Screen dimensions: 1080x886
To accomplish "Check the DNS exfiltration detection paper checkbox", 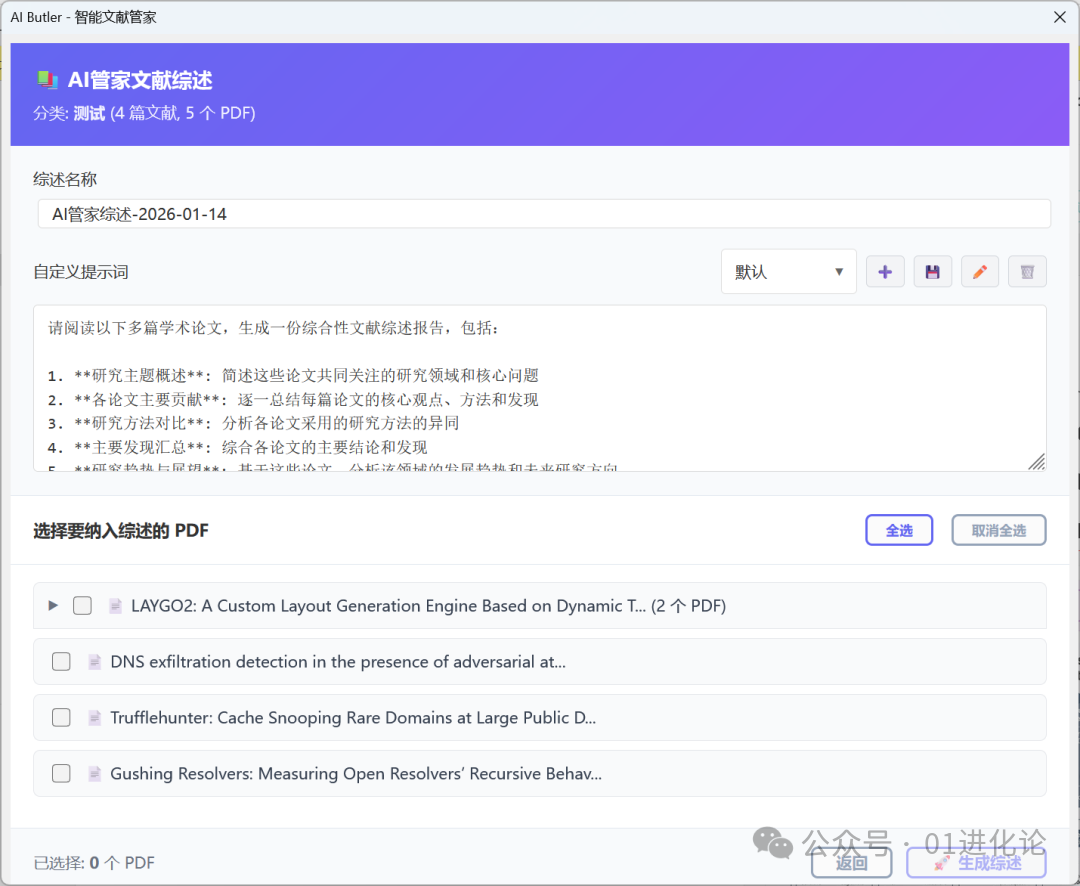I will (x=61, y=661).
